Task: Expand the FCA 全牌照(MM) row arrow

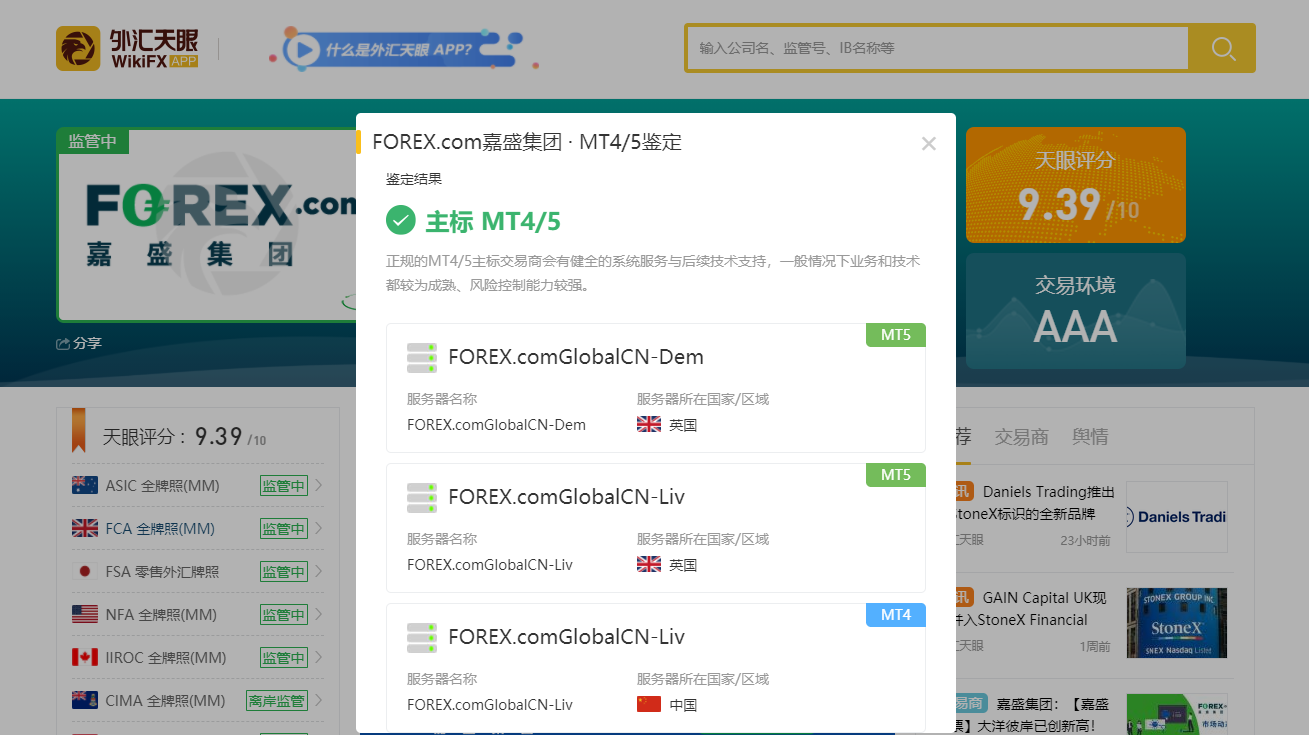Action: [x=319, y=529]
